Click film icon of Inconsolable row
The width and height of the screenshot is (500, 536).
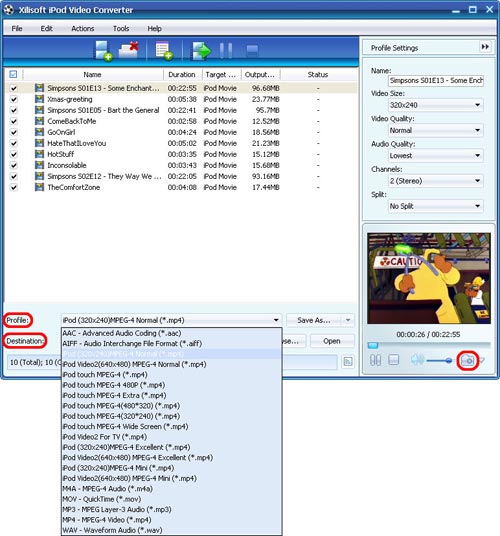[x=39, y=165]
